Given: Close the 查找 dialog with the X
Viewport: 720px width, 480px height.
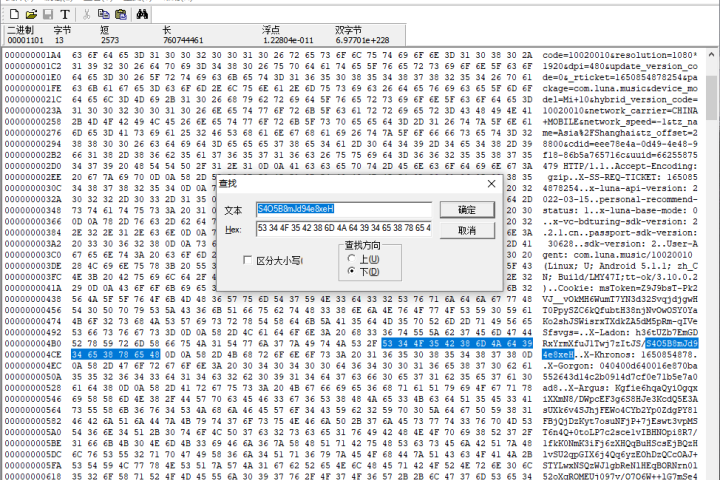Looking at the screenshot, I should (x=490, y=184).
